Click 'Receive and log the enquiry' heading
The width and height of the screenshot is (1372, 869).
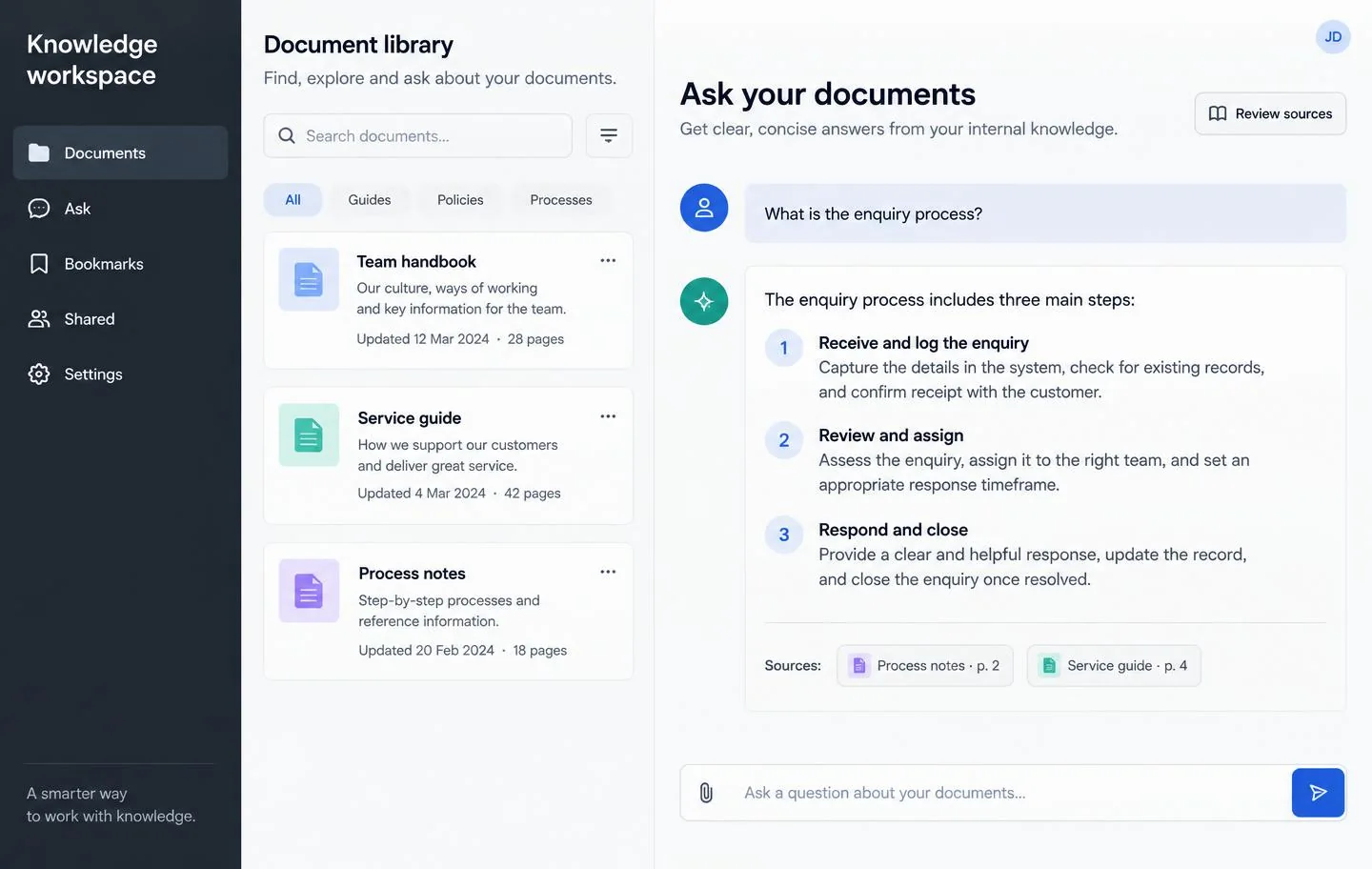point(923,343)
